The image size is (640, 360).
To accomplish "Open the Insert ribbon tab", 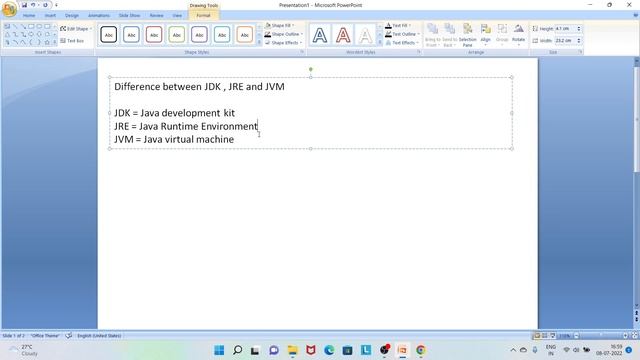I will point(50,16).
